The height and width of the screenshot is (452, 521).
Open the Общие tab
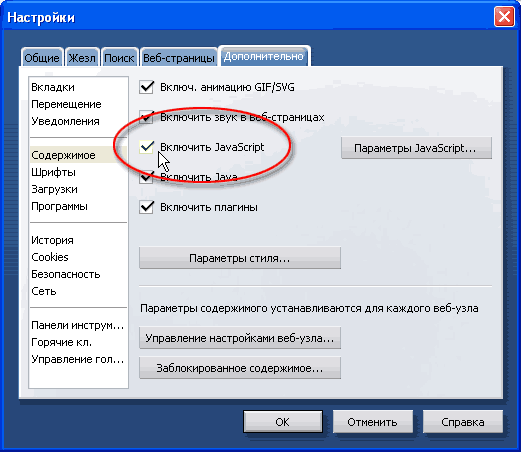click(x=42, y=58)
